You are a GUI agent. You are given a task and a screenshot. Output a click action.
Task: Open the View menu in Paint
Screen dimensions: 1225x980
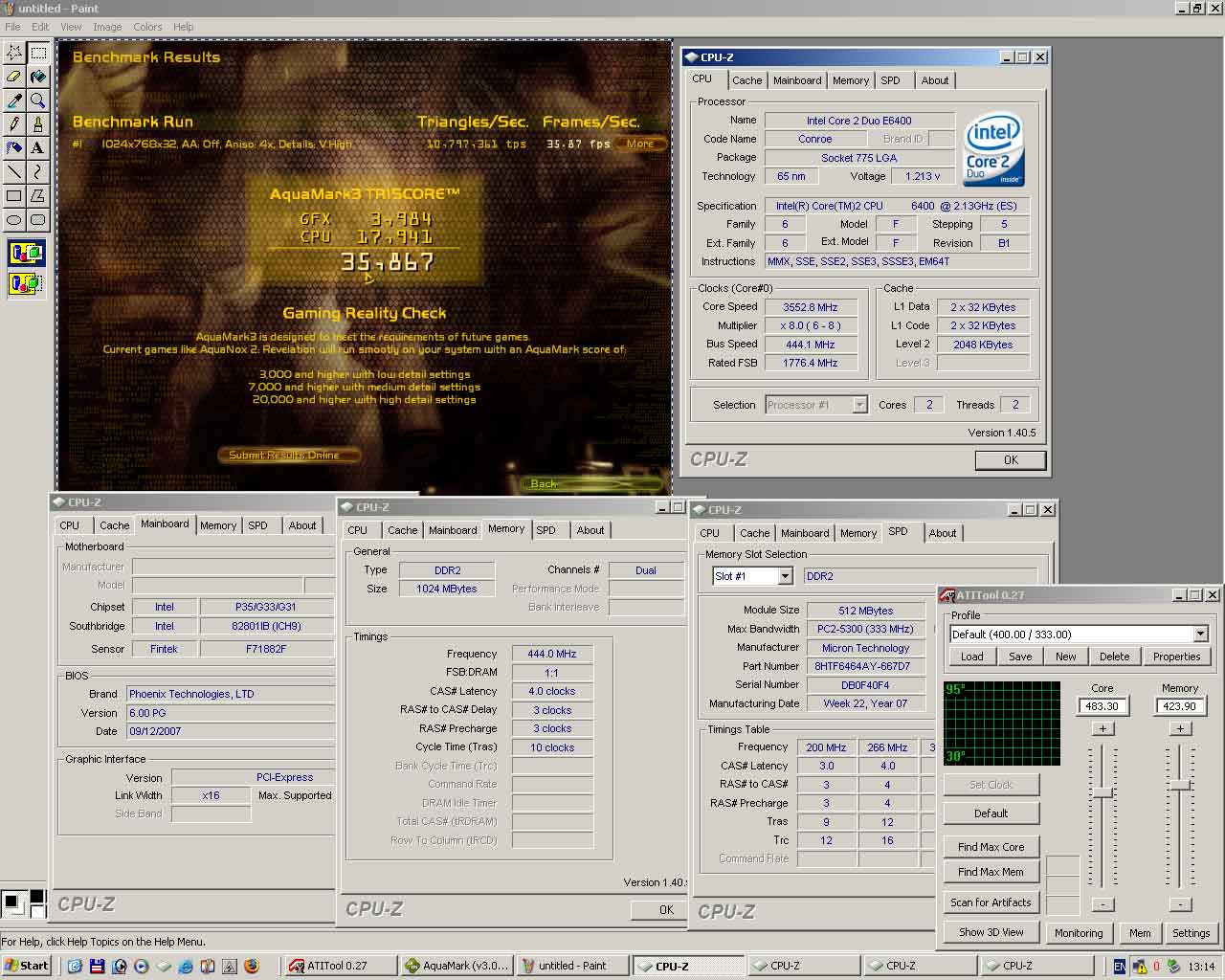(x=71, y=27)
